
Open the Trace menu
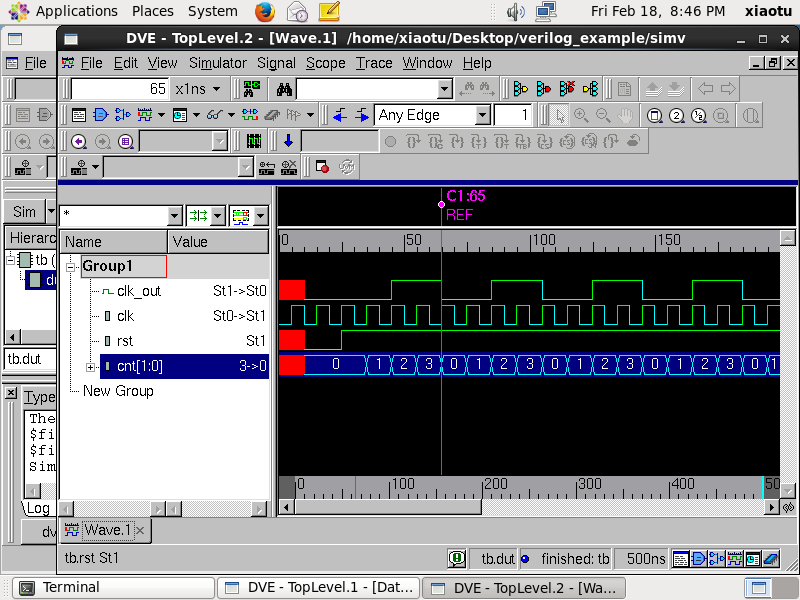pyautogui.click(x=374, y=63)
